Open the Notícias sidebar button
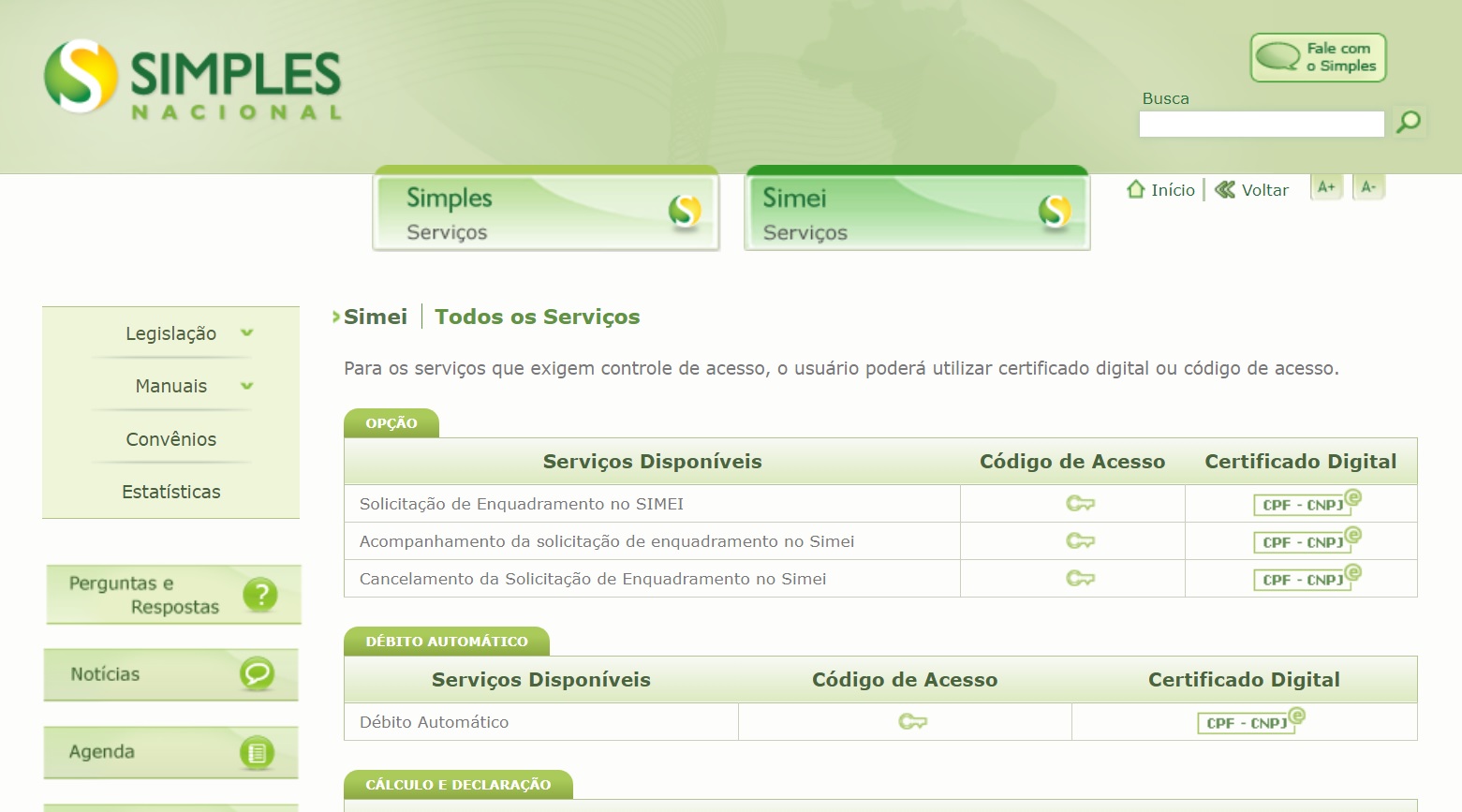Screen dimensions: 1462x812 coord(170,674)
